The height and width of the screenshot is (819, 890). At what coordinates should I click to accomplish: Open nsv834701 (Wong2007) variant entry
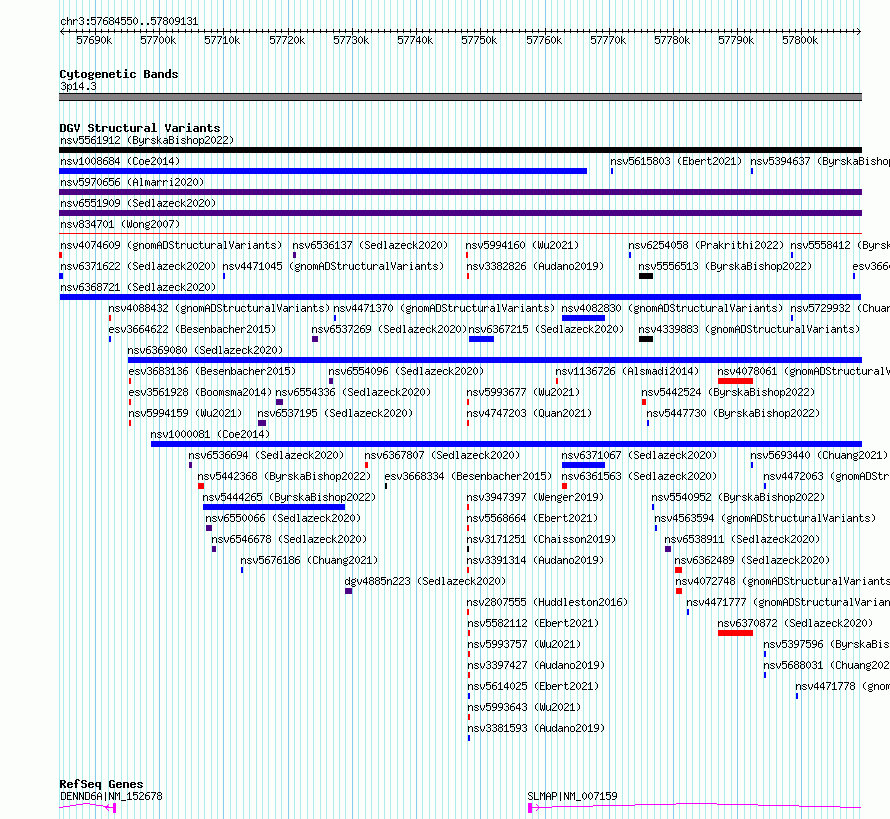120,224
